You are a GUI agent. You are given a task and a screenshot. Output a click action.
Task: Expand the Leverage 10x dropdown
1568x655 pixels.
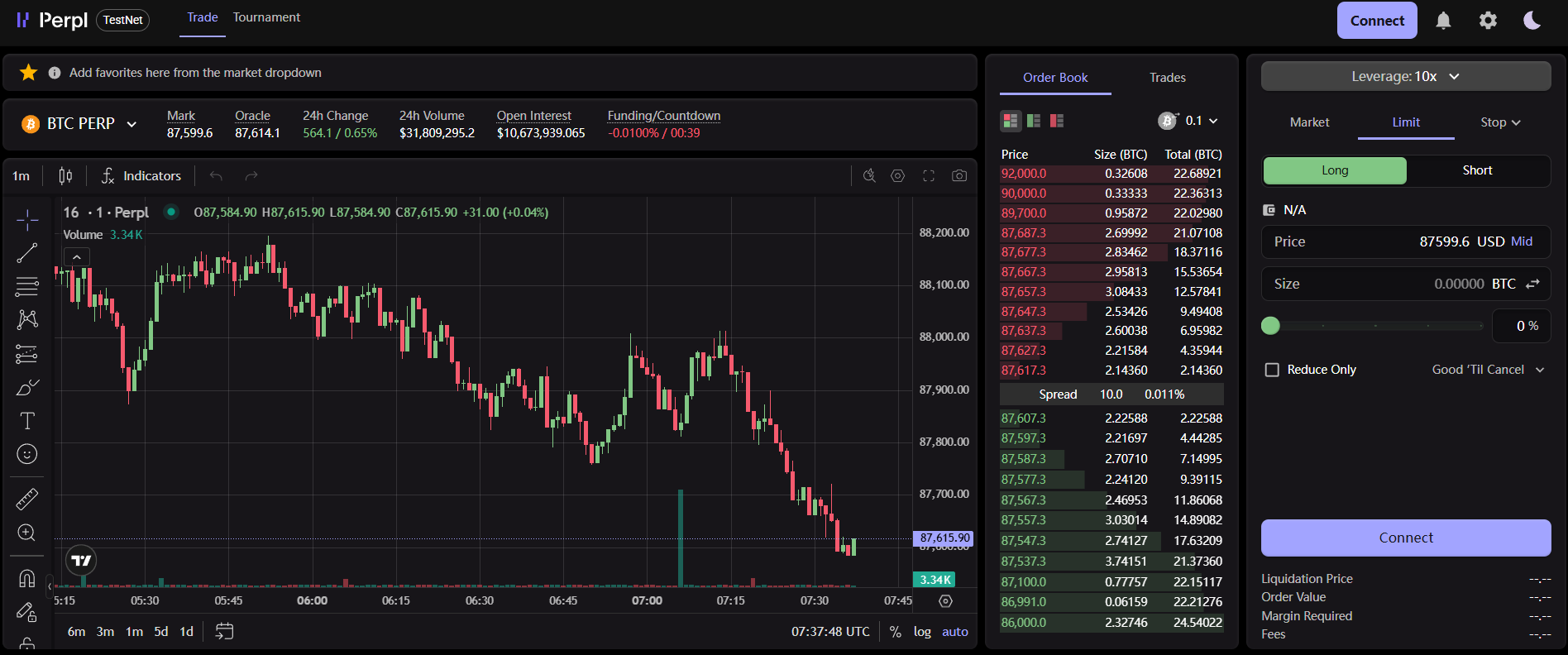point(1405,76)
